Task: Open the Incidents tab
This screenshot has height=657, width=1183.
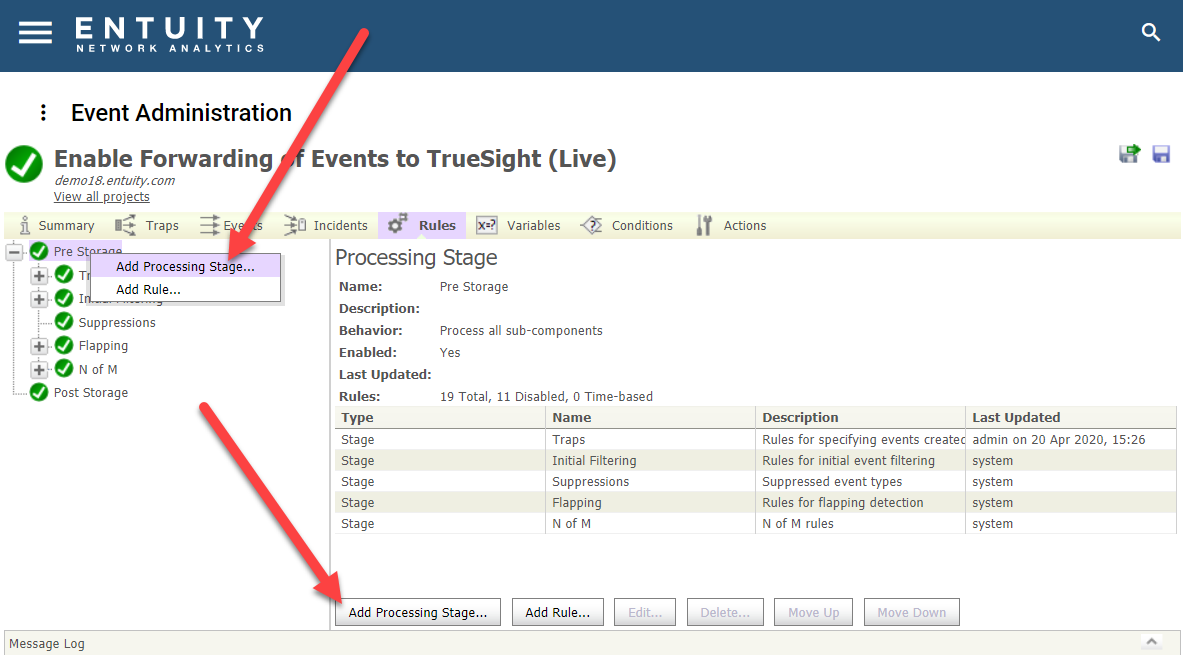Action: point(326,226)
